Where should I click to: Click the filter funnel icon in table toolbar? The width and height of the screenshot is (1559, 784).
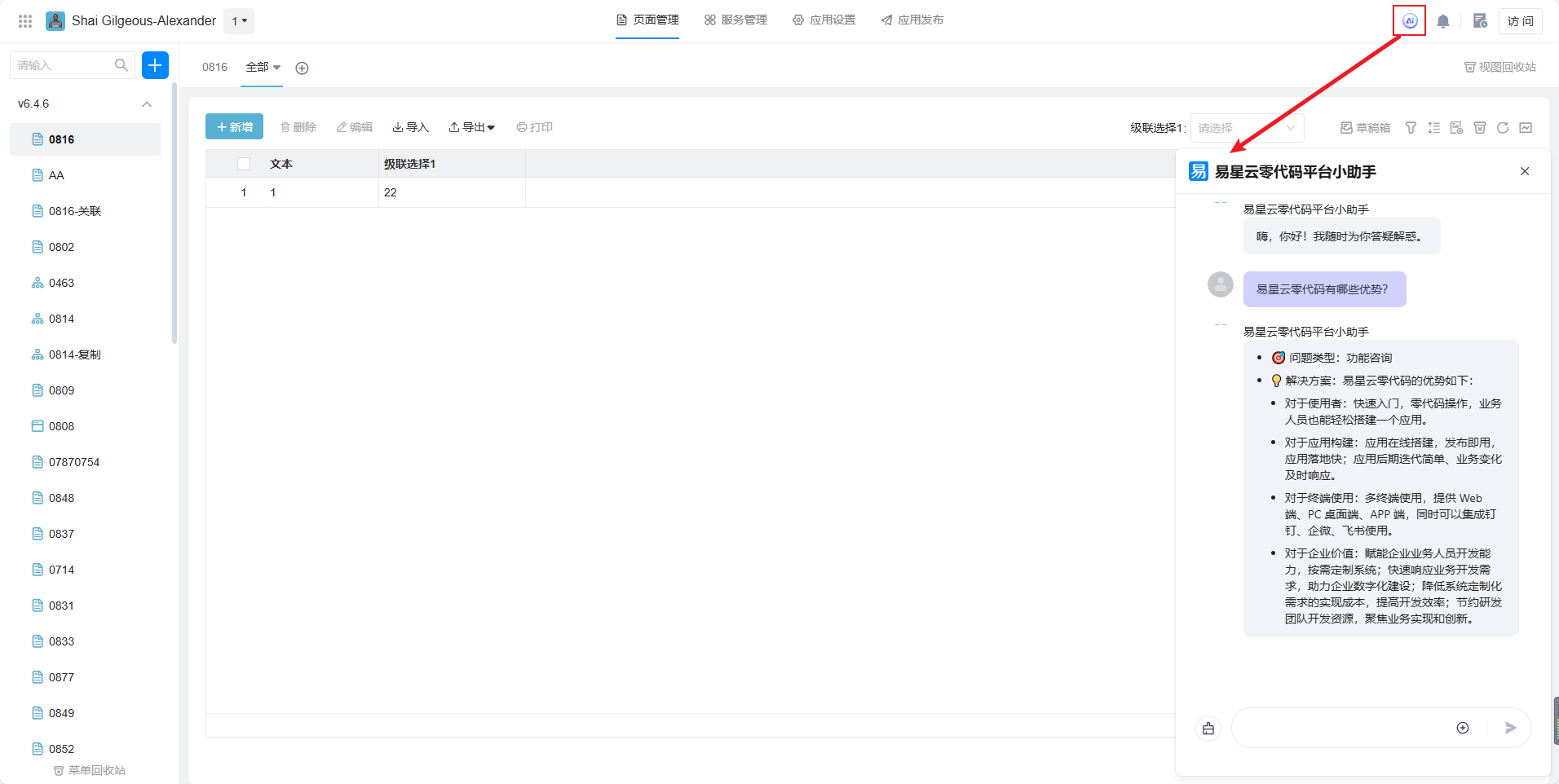[1411, 128]
